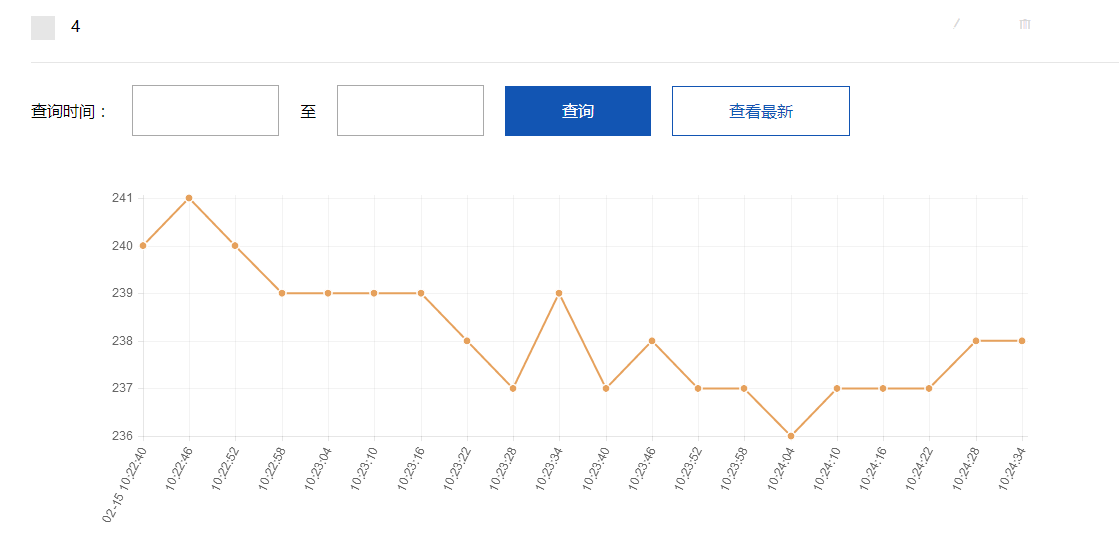Select the data point at 10:23:22
This screenshot has height=537, width=1119.
tap(467, 341)
